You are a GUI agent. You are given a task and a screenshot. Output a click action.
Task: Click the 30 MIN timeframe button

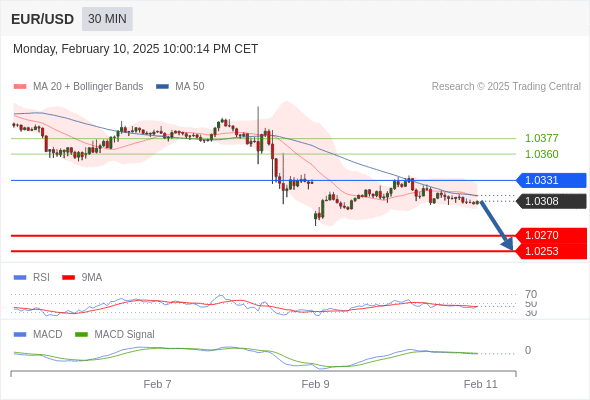click(107, 19)
